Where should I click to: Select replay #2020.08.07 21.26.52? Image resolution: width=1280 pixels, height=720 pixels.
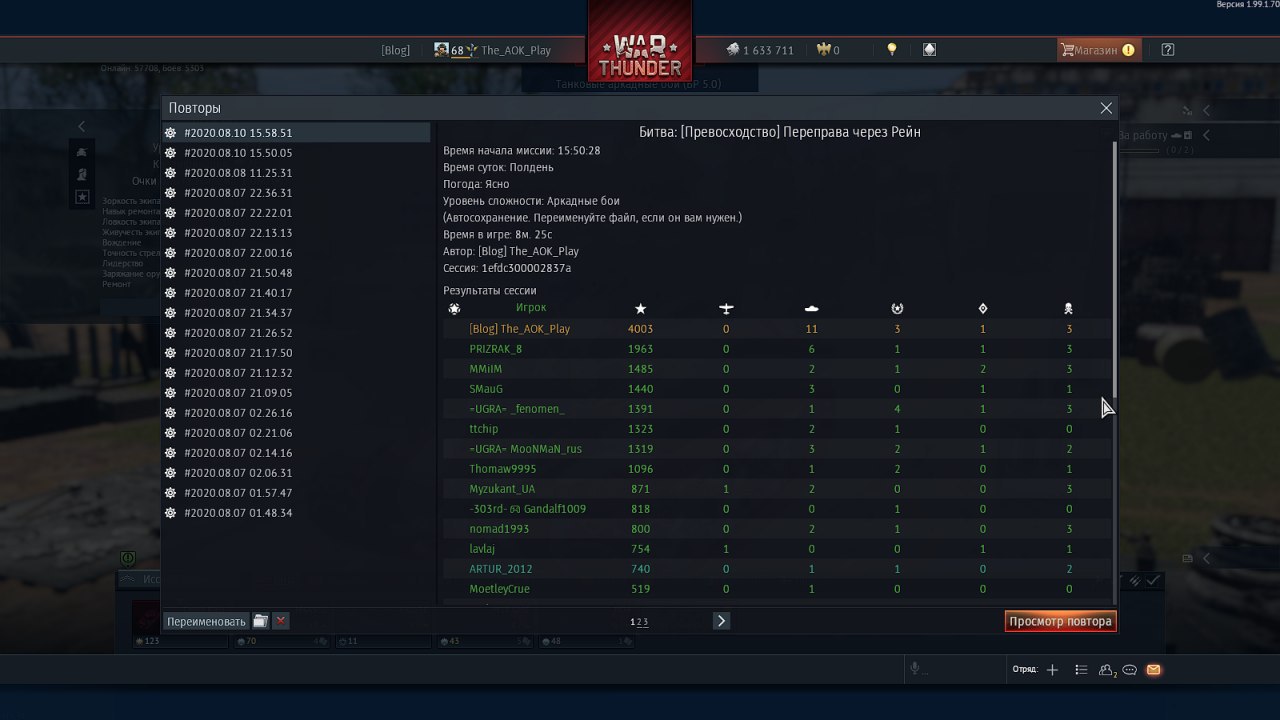click(x=296, y=333)
